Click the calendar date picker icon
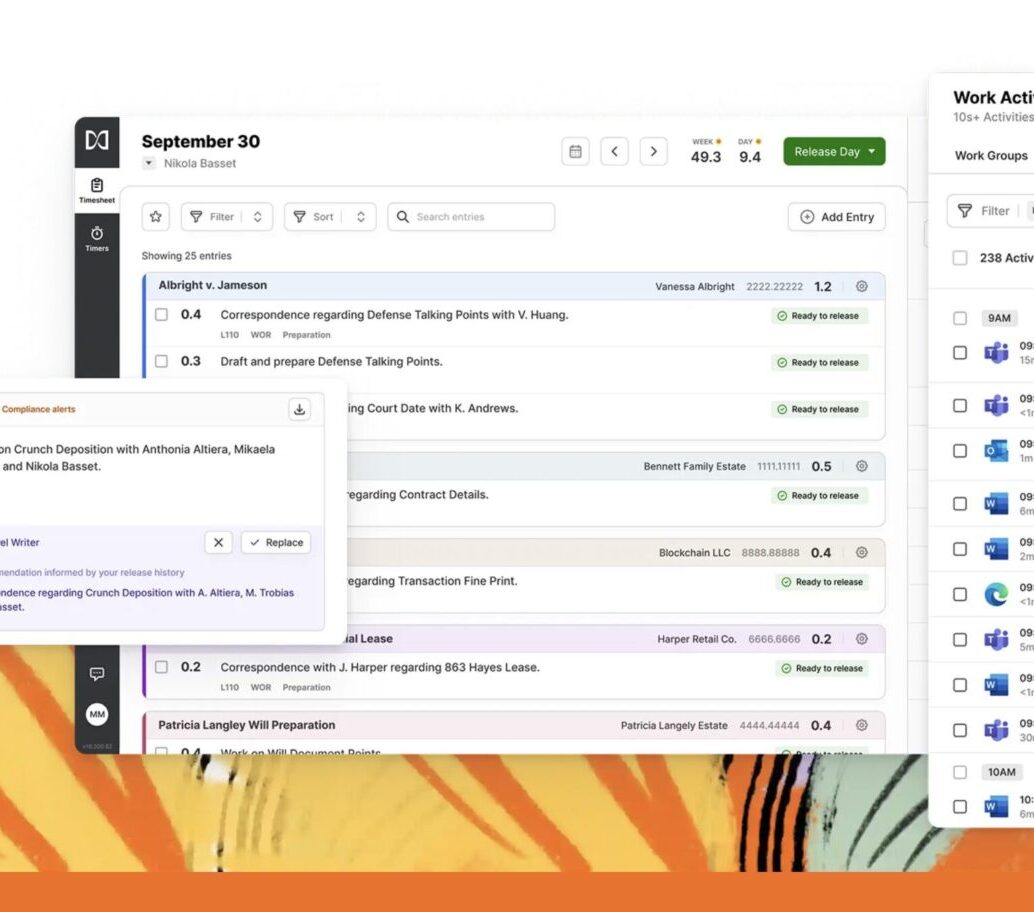Viewport: 1034px width, 912px height. 575,152
